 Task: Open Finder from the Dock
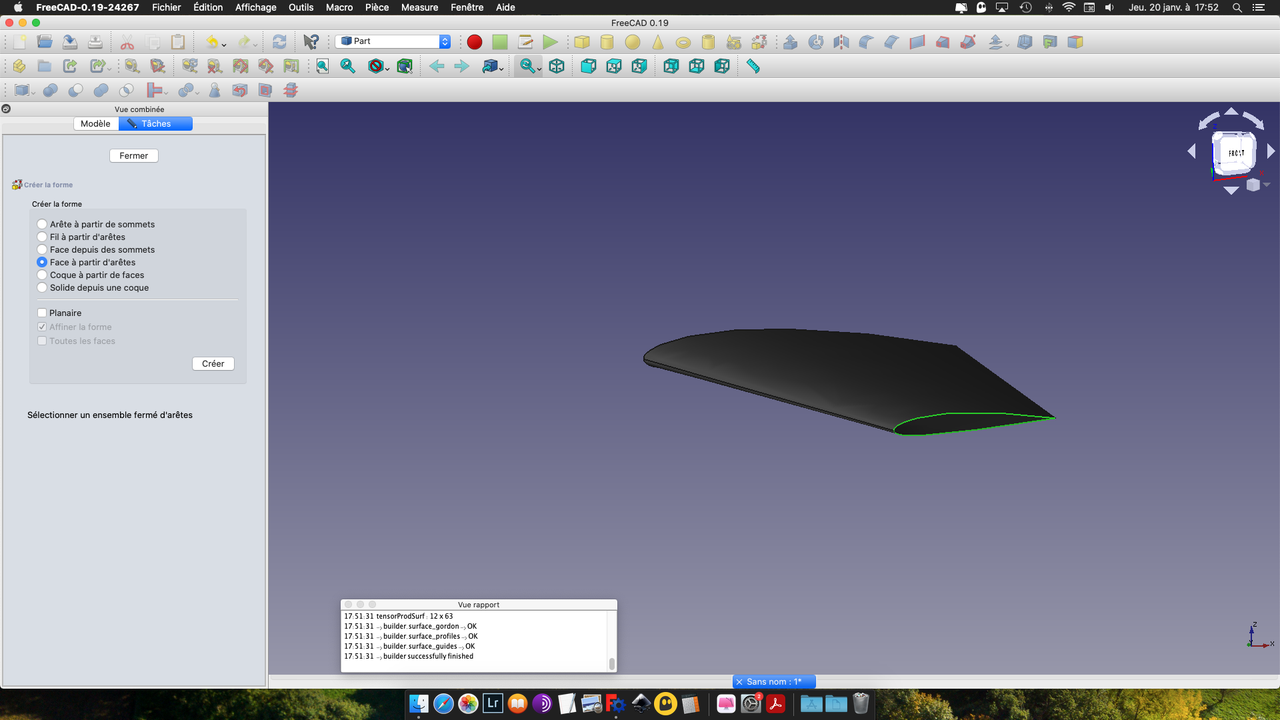pyautogui.click(x=419, y=704)
